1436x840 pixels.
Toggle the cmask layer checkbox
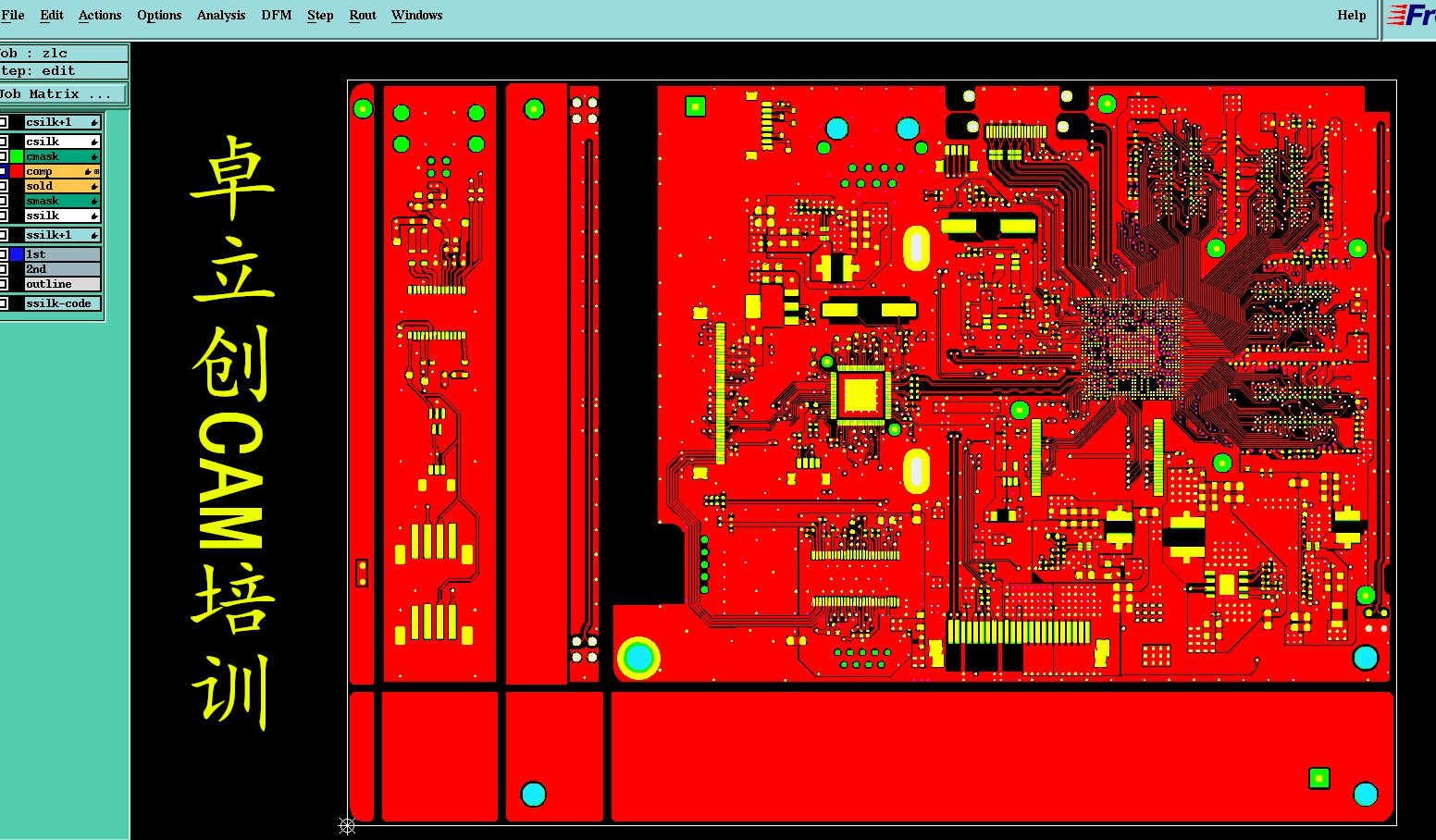(x=4, y=156)
